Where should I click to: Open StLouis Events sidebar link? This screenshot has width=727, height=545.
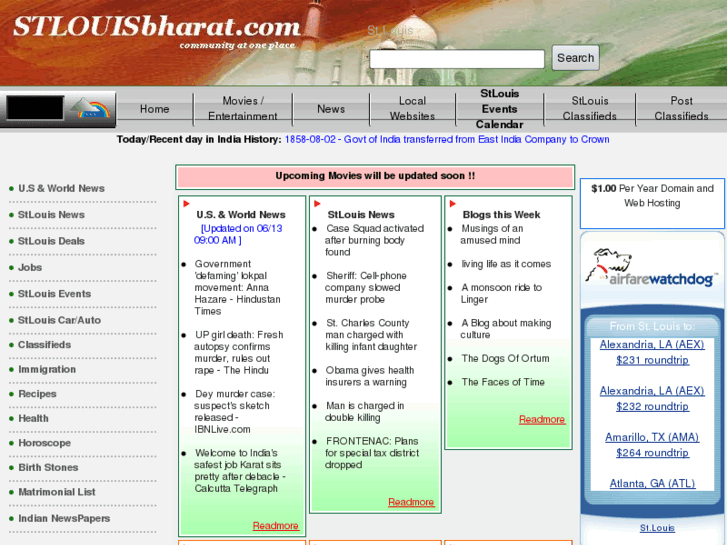(54, 294)
